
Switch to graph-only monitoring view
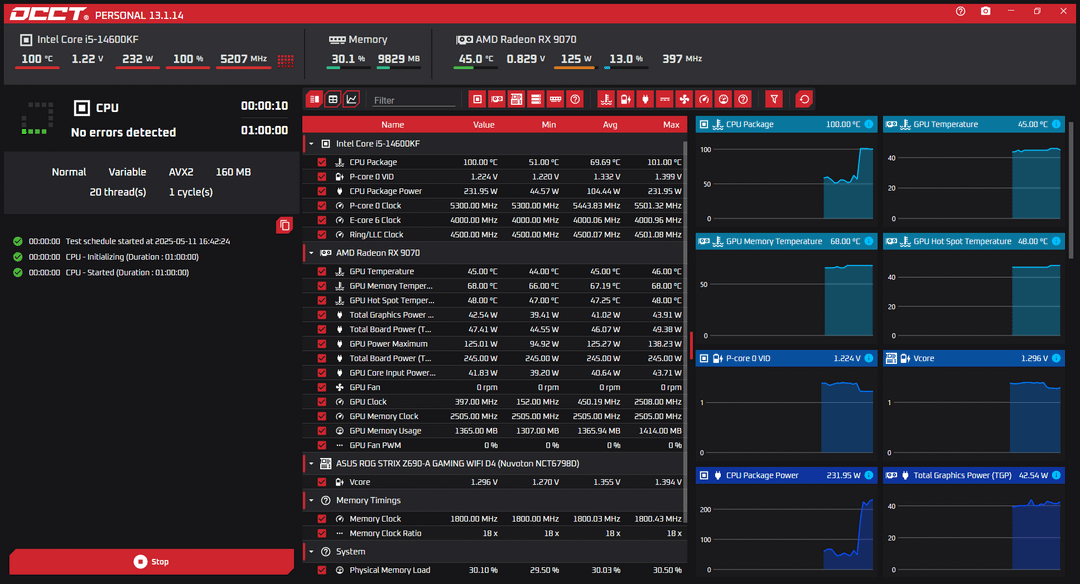[x=351, y=99]
